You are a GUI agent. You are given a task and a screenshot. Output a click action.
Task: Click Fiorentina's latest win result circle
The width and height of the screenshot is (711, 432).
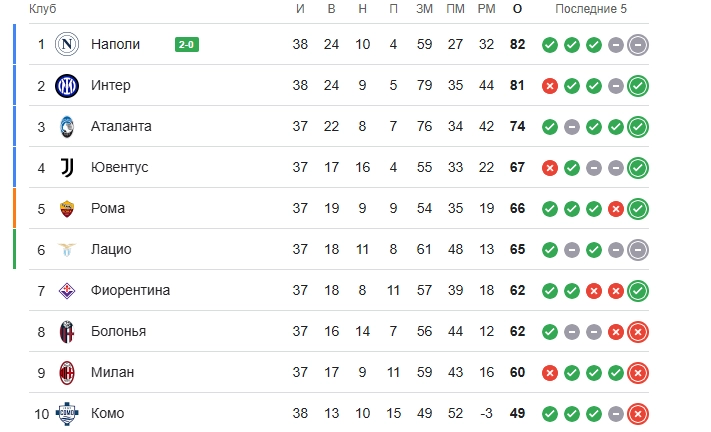click(638, 291)
